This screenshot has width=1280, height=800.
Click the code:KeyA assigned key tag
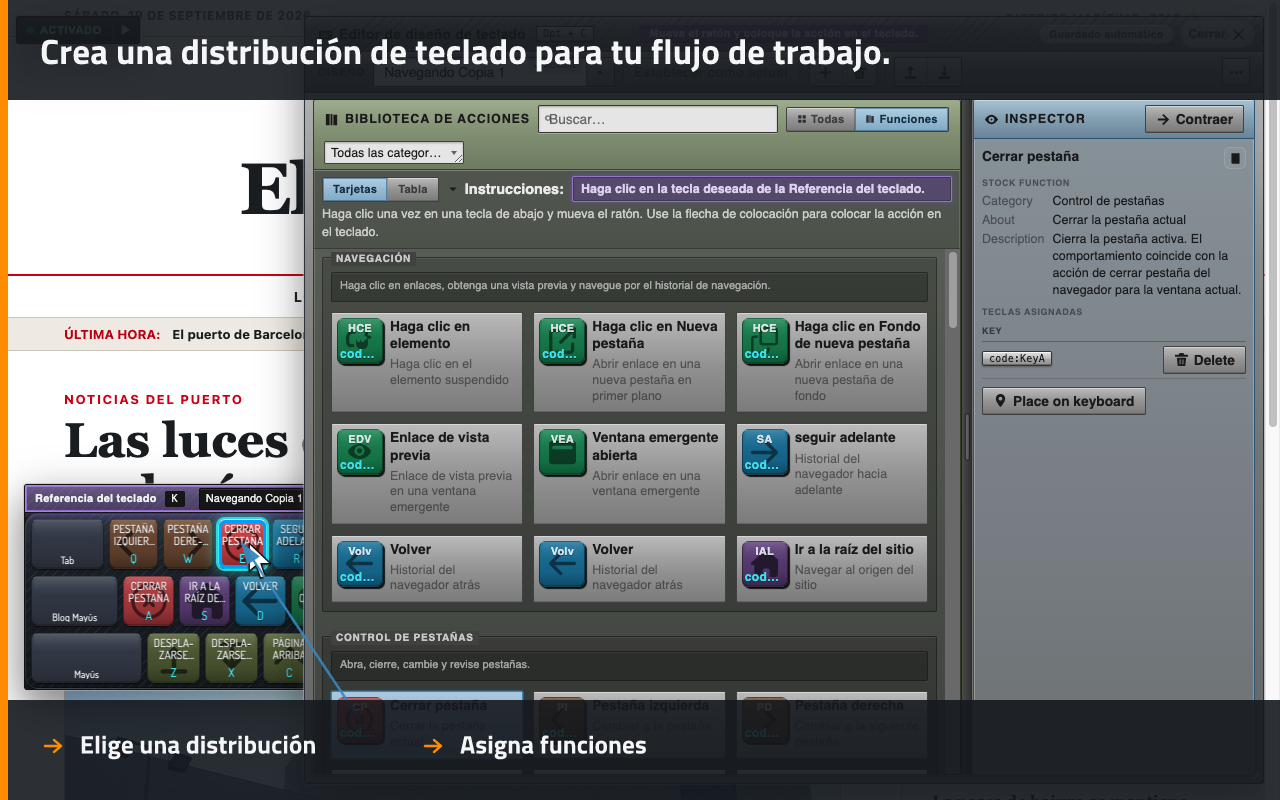[1016, 359]
